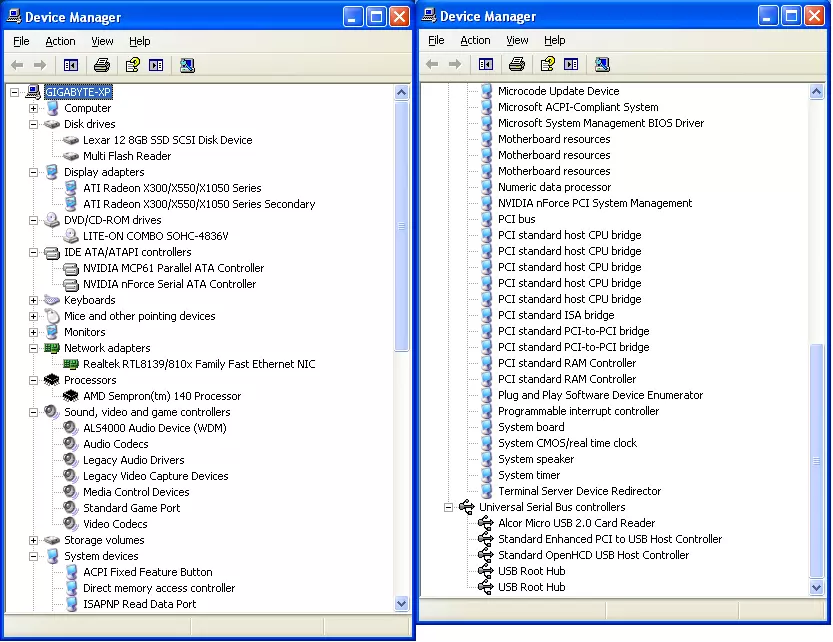Collapse the Display adapters category
The width and height of the screenshot is (833, 642).
(x=33, y=172)
